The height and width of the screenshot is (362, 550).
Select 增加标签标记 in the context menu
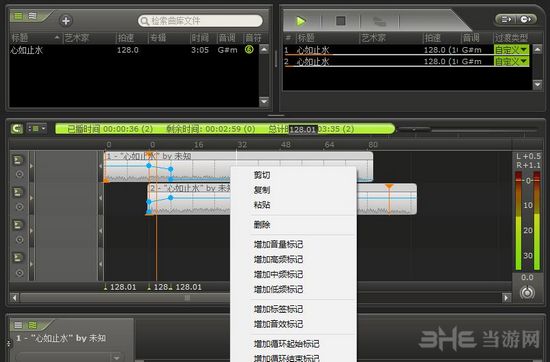(278, 309)
